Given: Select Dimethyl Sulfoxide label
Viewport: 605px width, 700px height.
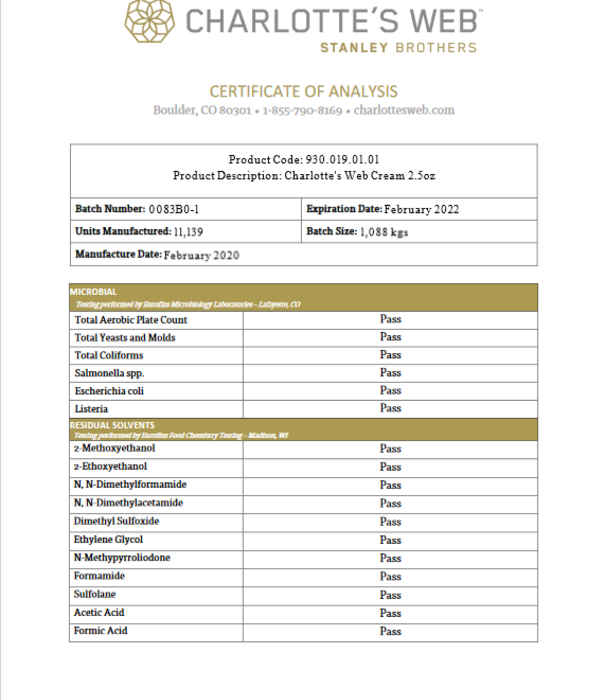Looking at the screenshot, I should tap(117, 521).
